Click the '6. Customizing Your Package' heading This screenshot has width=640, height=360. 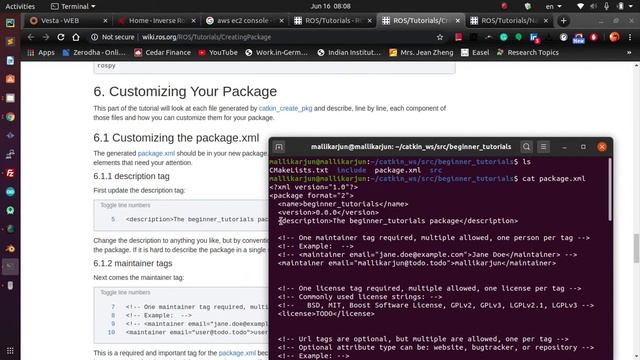click(x=185, y=91)
